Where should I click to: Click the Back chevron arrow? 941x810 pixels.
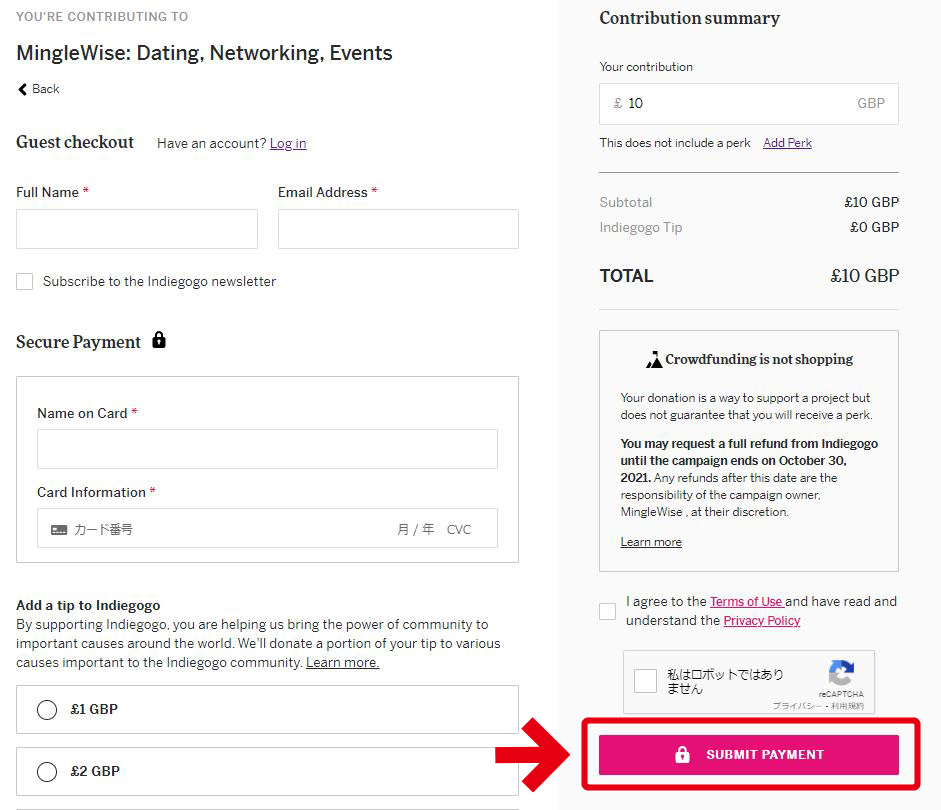(x=19, y=89)
